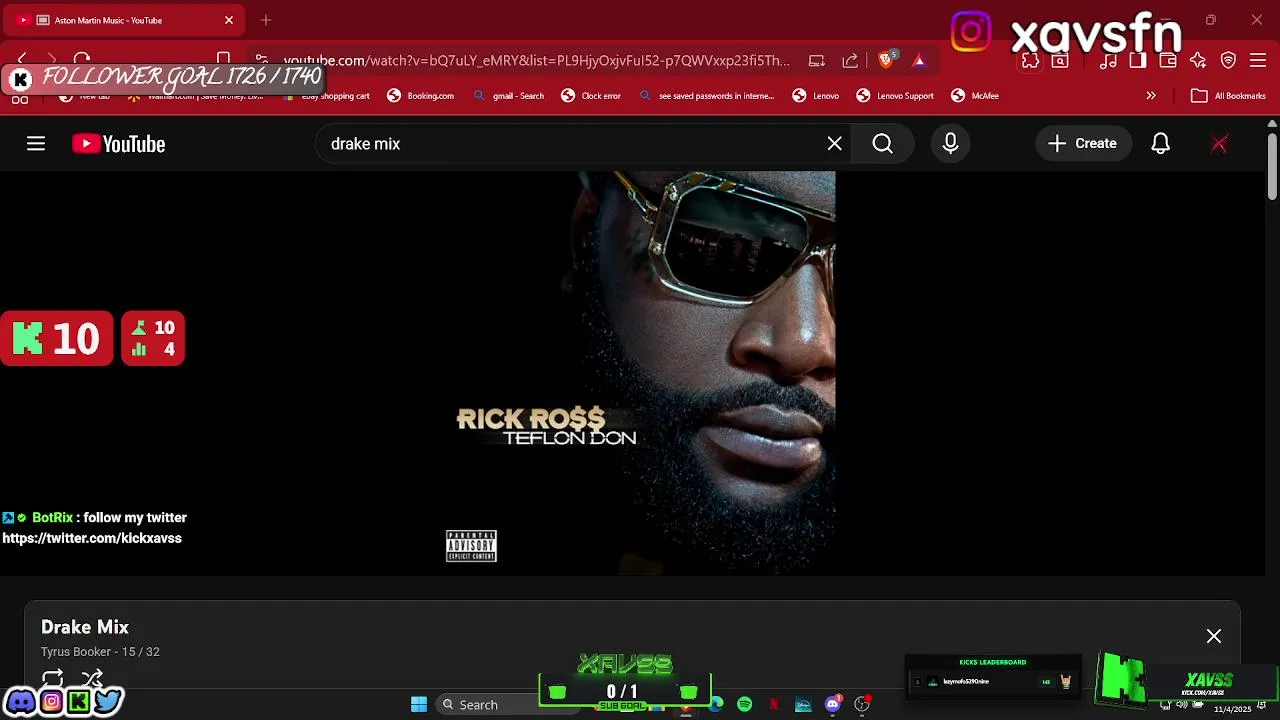Open the browser main menu
Image resolution: width=1280 pixels, height=720 pixels.
[x=1259, y=61]
